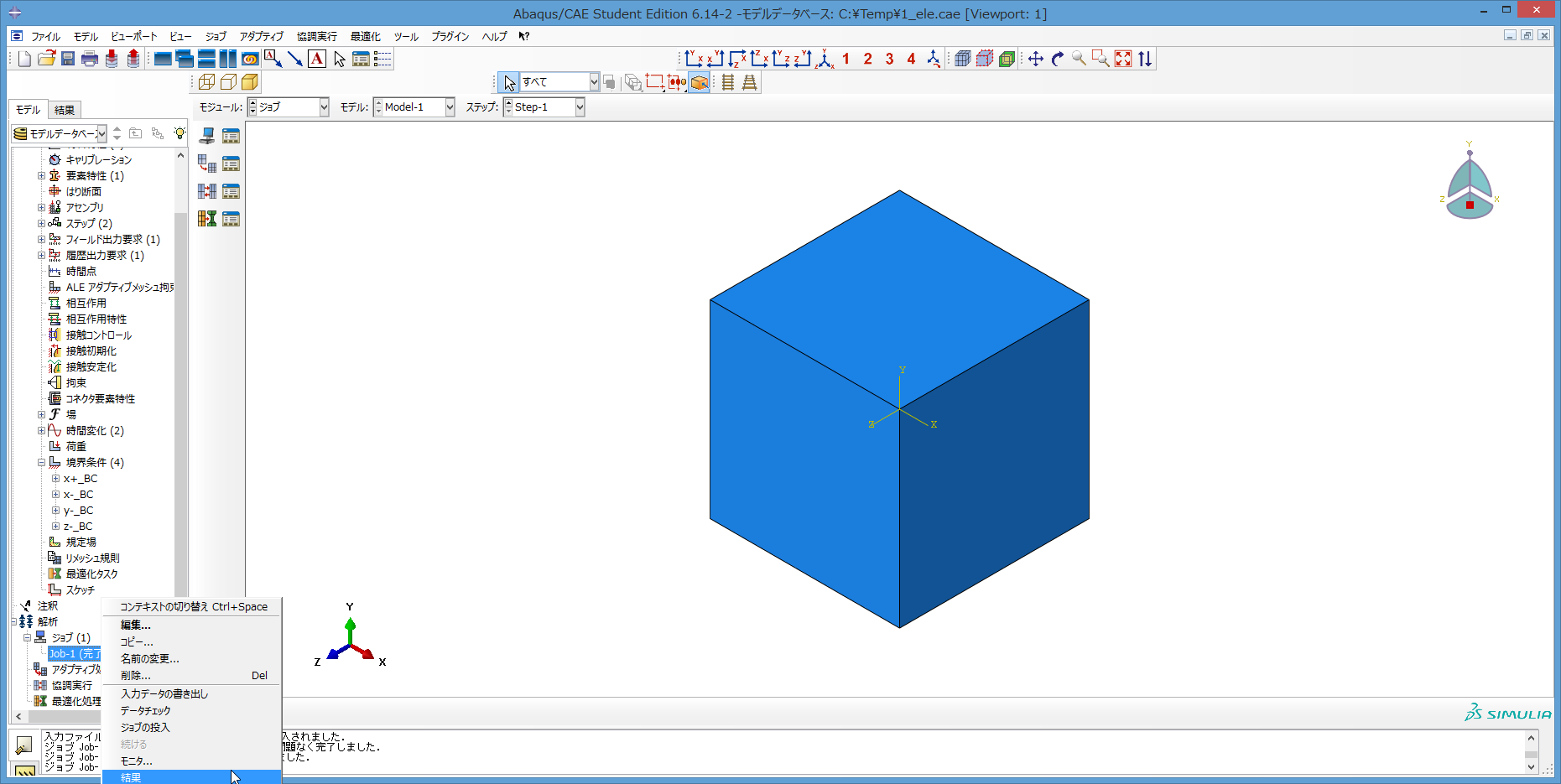Toggle hidden-line render style
This screenshot has height=784, width=1561.
pyautogui.click(x=228, y=82)
